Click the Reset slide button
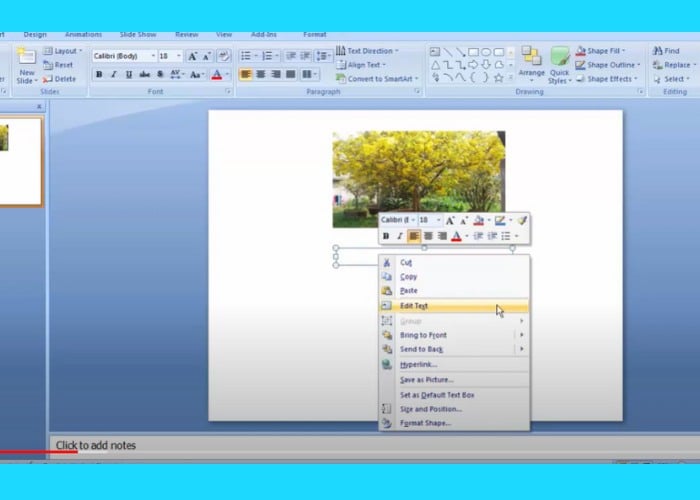The image size is (700, 500). (58, 65)
